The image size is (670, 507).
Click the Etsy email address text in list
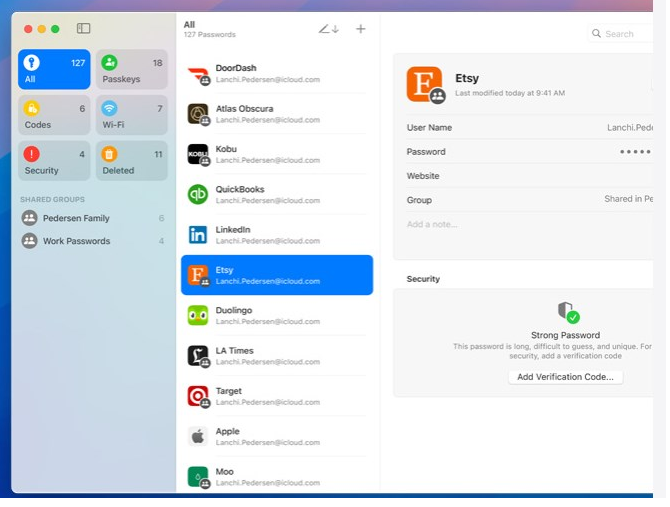coord(267,281)
